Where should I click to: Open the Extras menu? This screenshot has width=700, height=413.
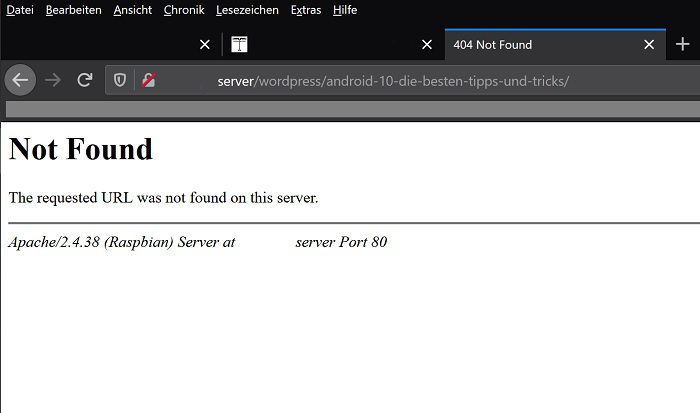click(305, 10)
